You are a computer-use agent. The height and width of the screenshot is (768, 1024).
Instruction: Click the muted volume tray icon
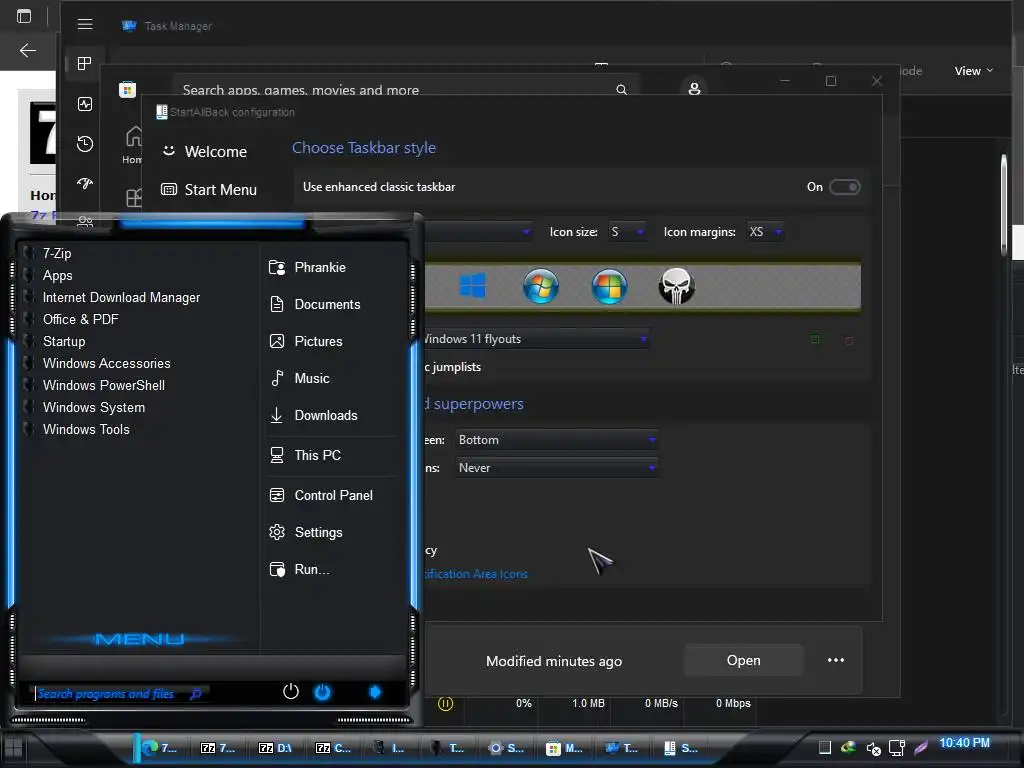click(x=873, y=748)
